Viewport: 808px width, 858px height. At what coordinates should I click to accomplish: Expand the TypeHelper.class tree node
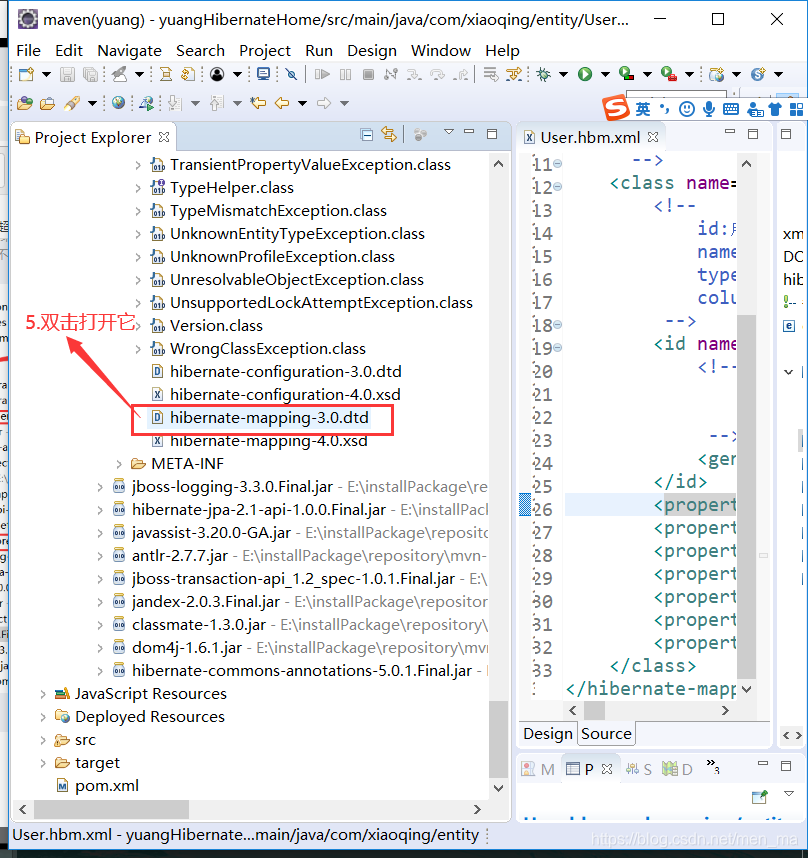pyautogui.click(x=138, y=188)
